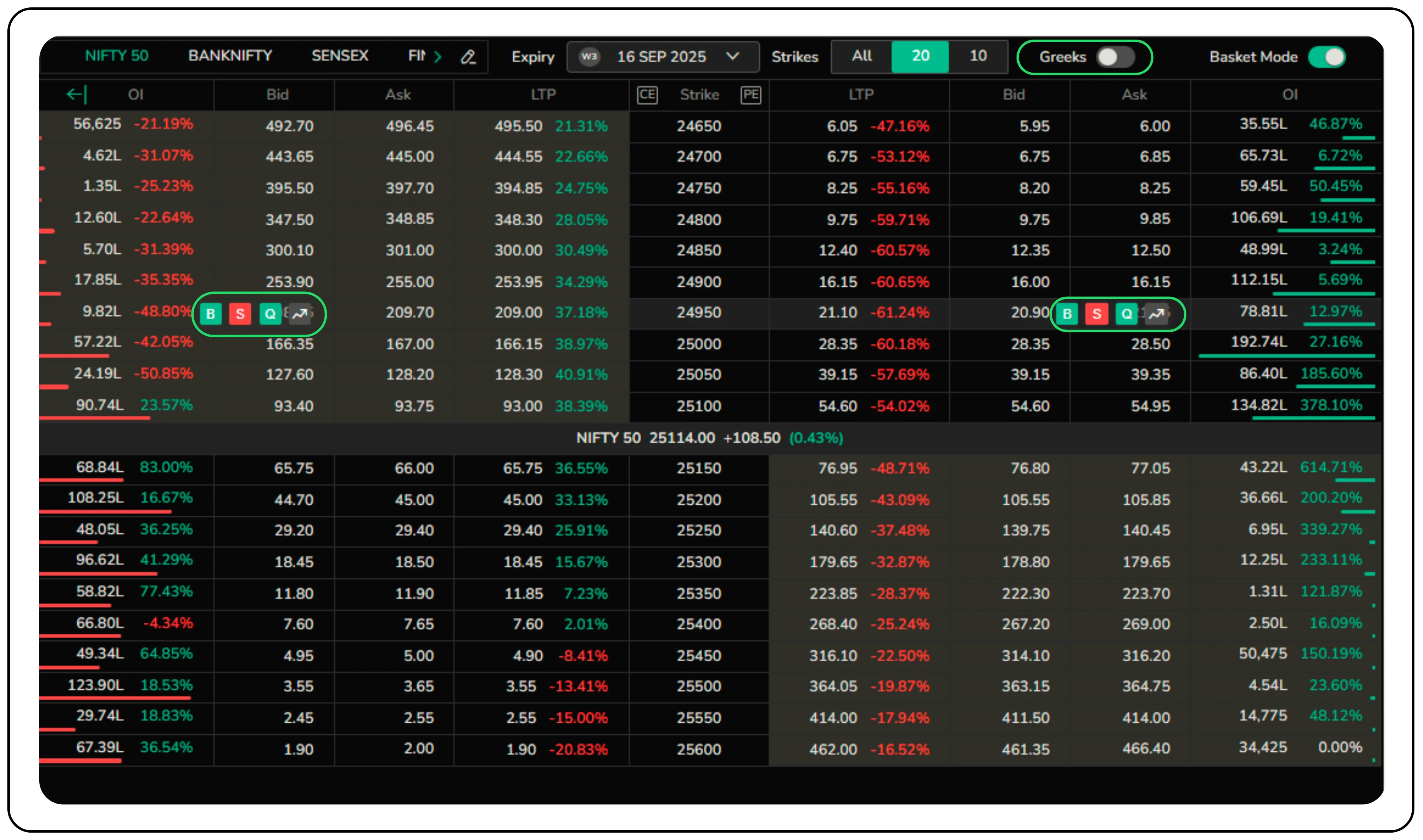Open chart icon on 24950 call side
The height and width of the screenshot is (840, 1423).
300,314
